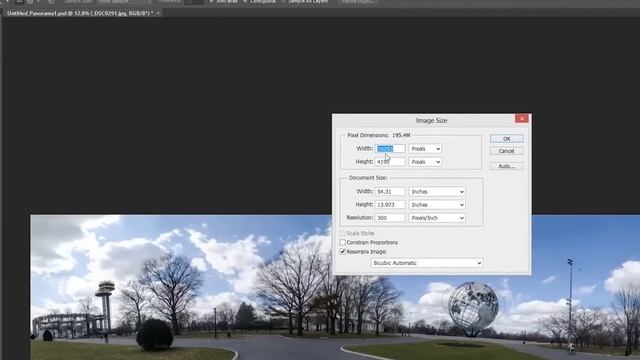Open the Bicubic Automatic resampling dropdown
Viewport: 640px width, 360px height.
(427, 263)
